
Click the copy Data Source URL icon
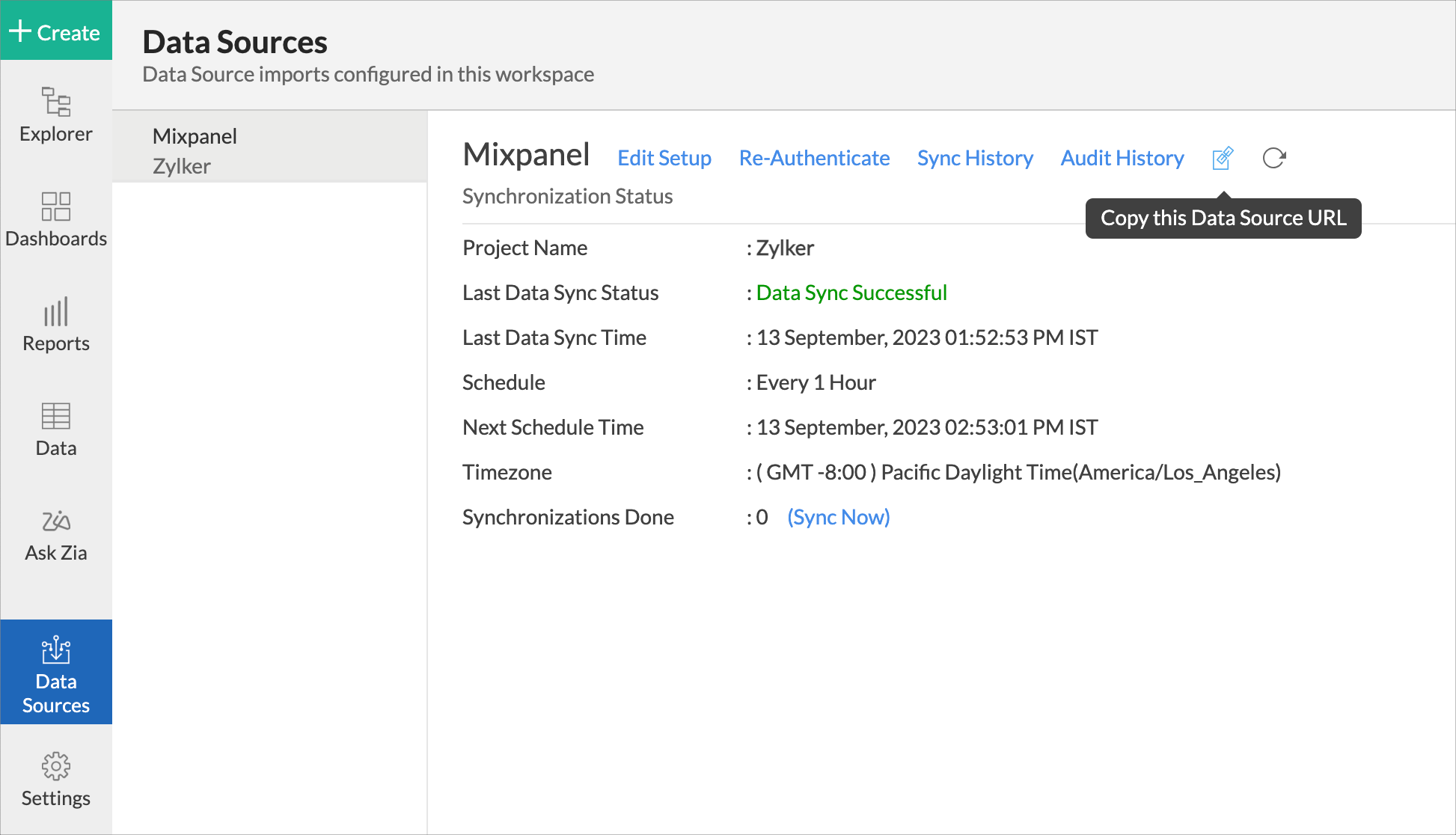pos(1223,158)
